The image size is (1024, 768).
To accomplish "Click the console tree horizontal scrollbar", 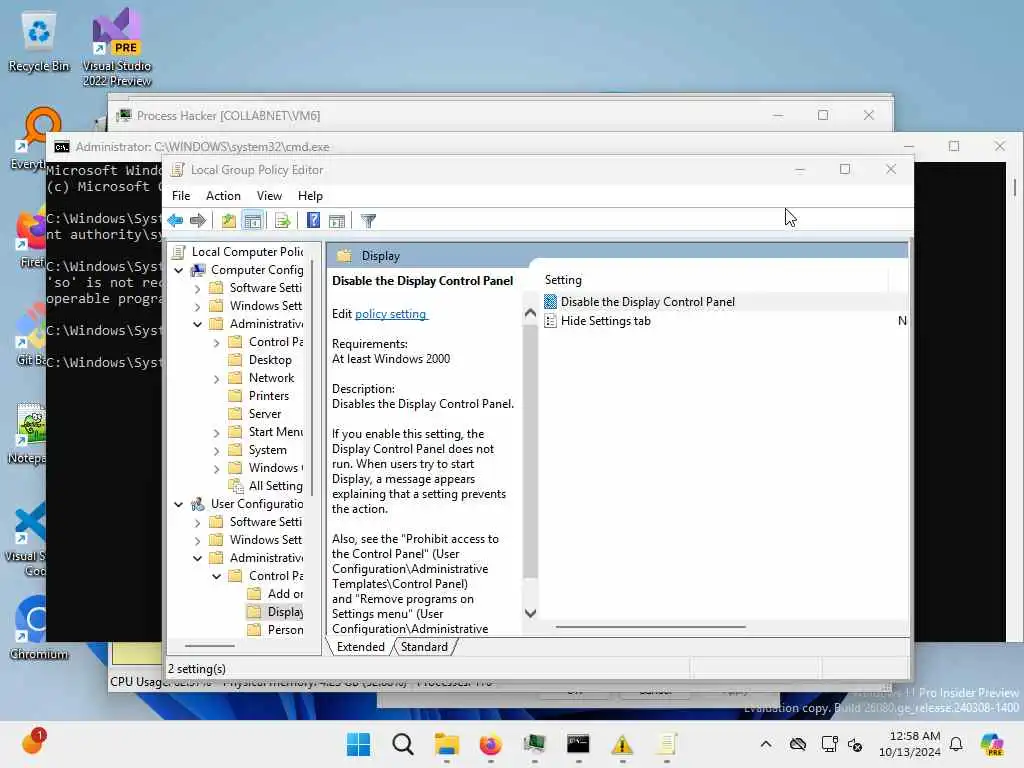I will (210, 646).
